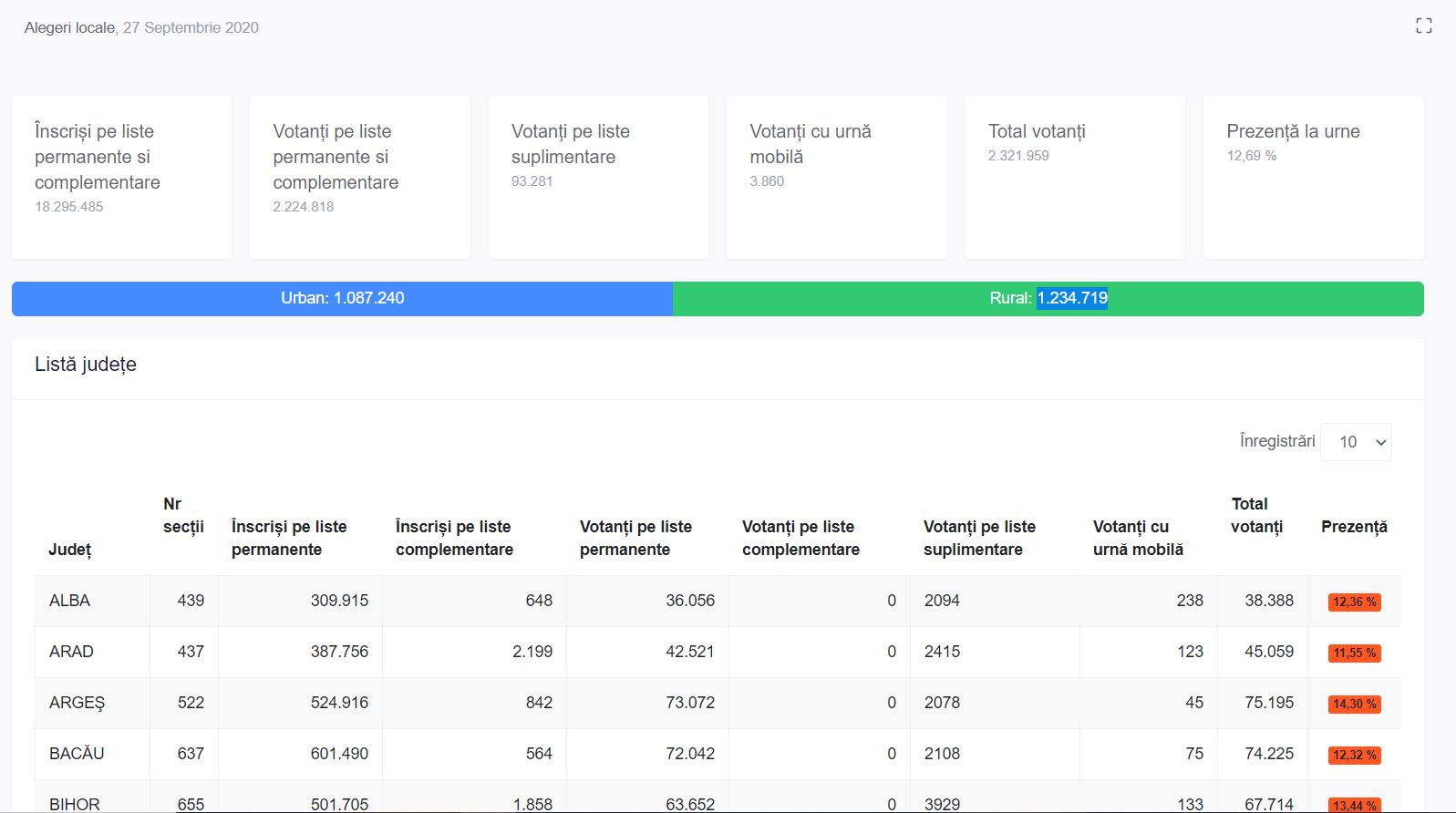The image size is (1456, 813).
Task: Click the Rural votes green bar
Action: coord(1048,299)
